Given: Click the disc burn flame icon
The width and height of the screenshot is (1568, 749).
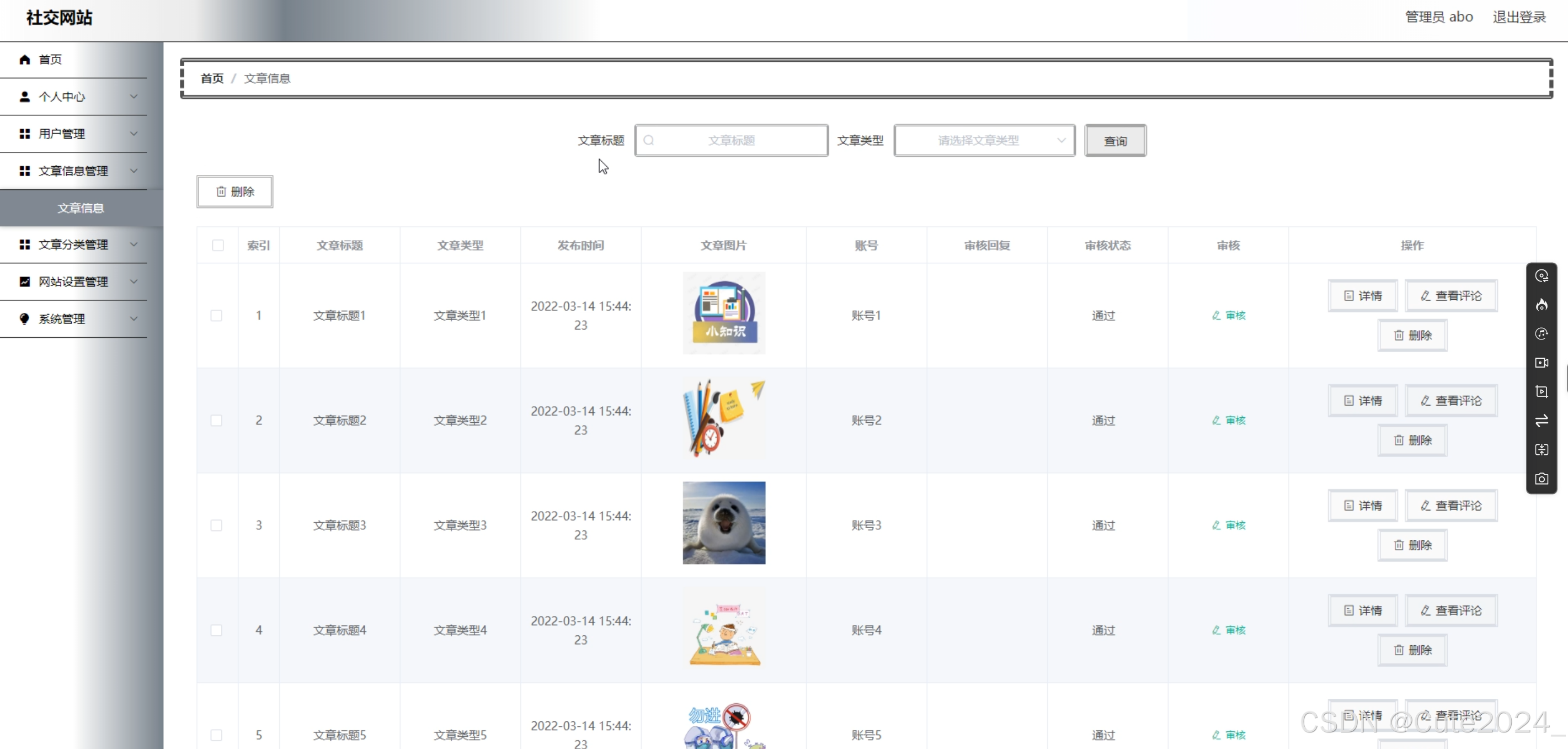Looking at the screenshot, I should pos(1541,305).
